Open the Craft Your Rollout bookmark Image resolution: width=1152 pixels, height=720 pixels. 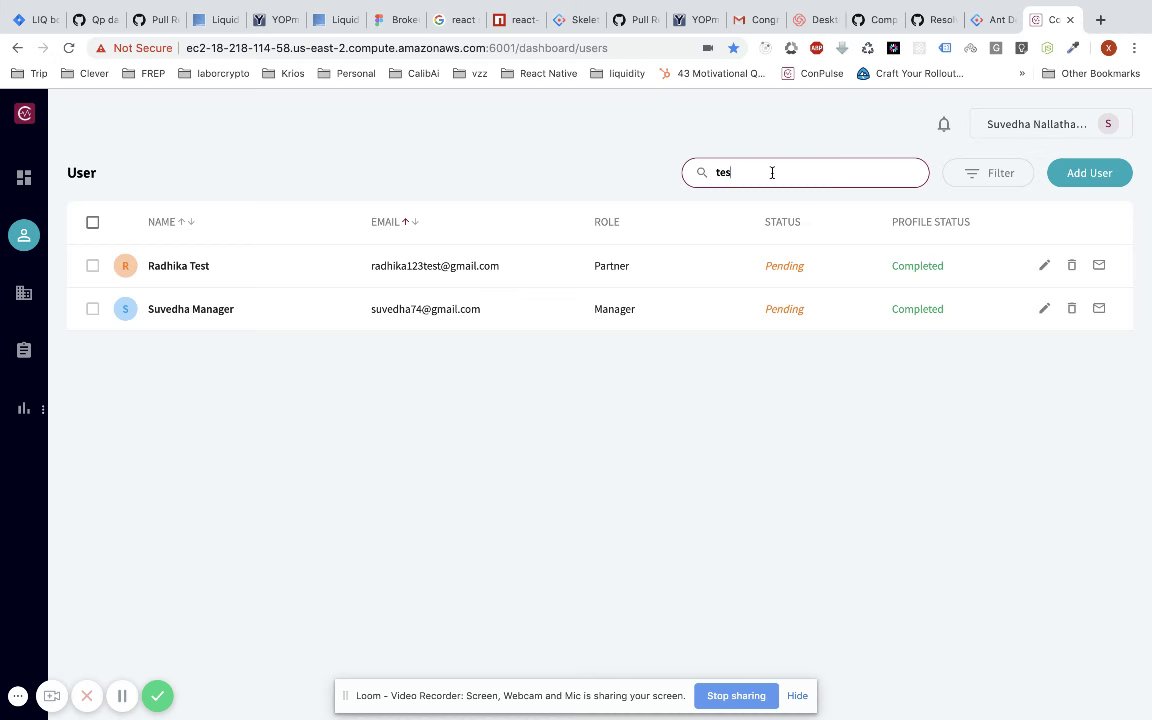coord(910,73)
